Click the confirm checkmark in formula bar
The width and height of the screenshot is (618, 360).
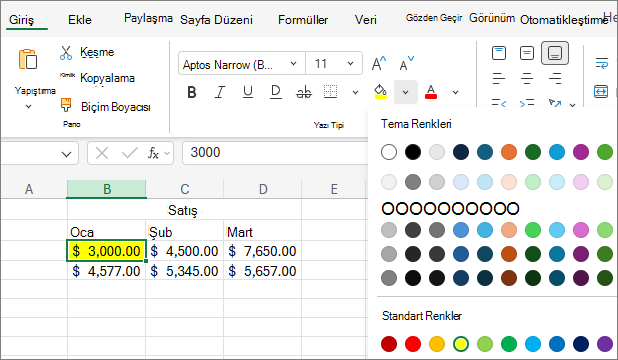click(129, 153)
